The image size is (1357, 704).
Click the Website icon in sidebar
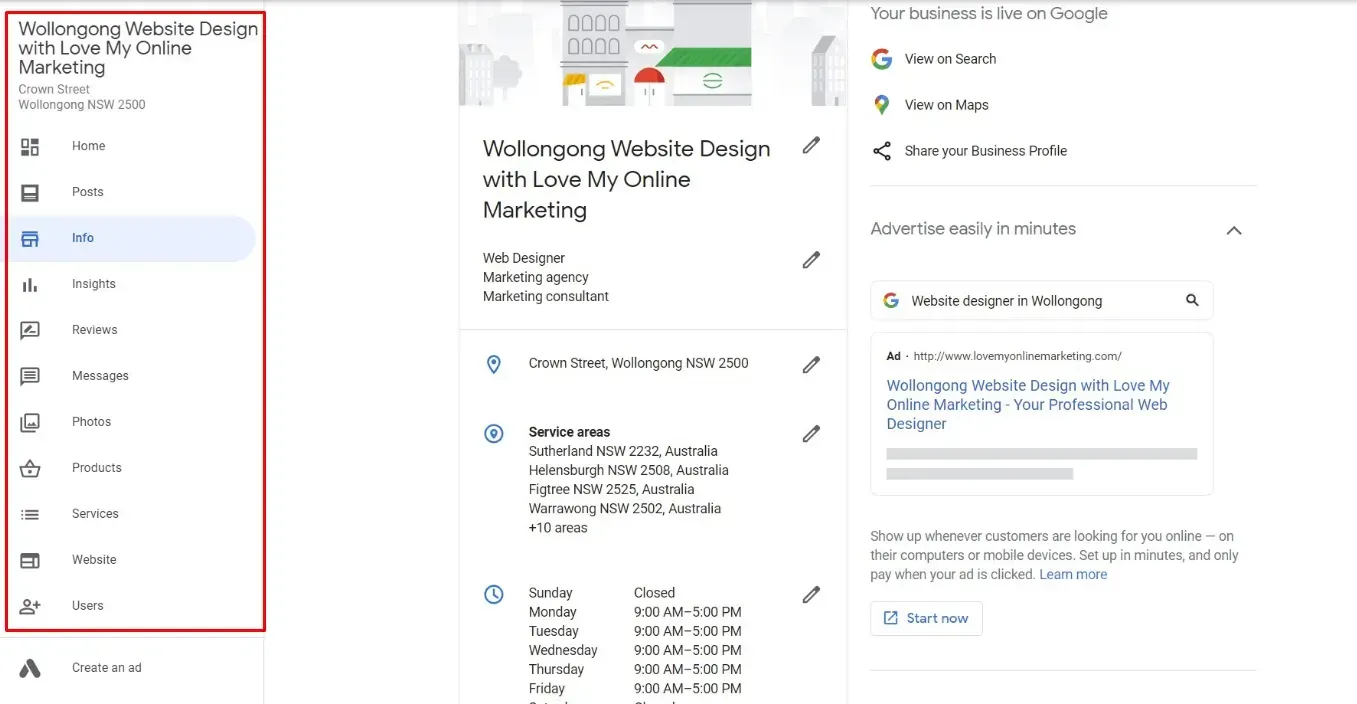30,561
